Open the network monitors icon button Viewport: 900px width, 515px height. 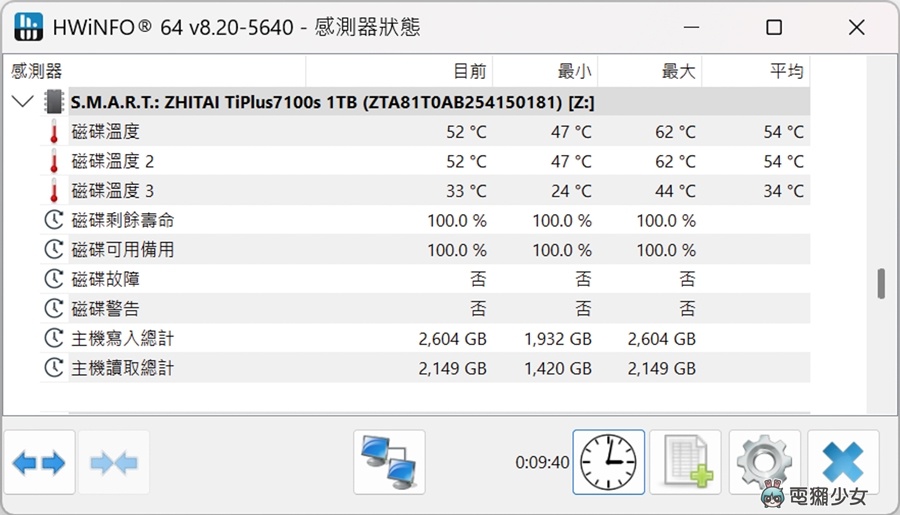(389, 462)
